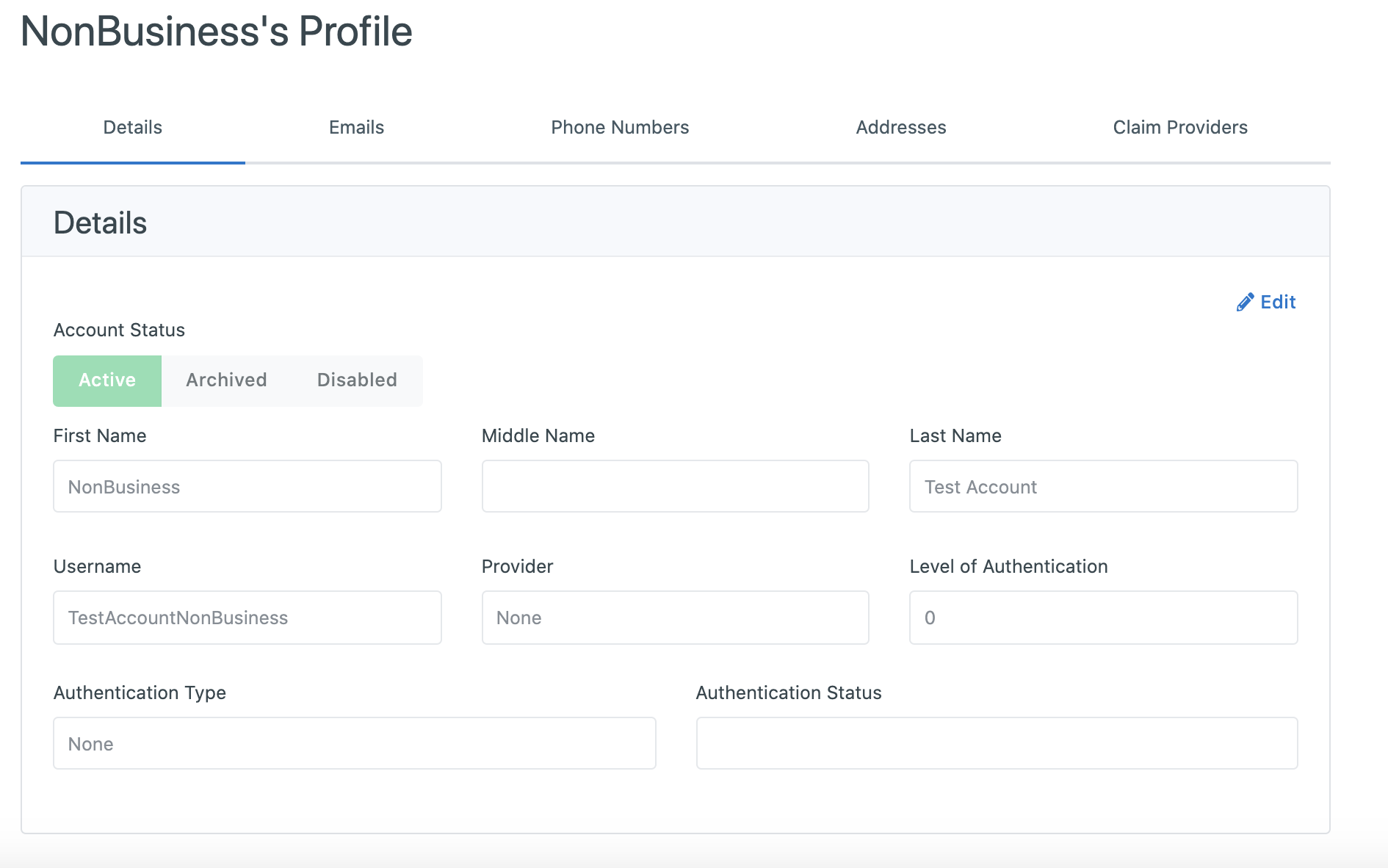Go to the Addresses tab
The image size is (1388, 868).
click(901, 127)
